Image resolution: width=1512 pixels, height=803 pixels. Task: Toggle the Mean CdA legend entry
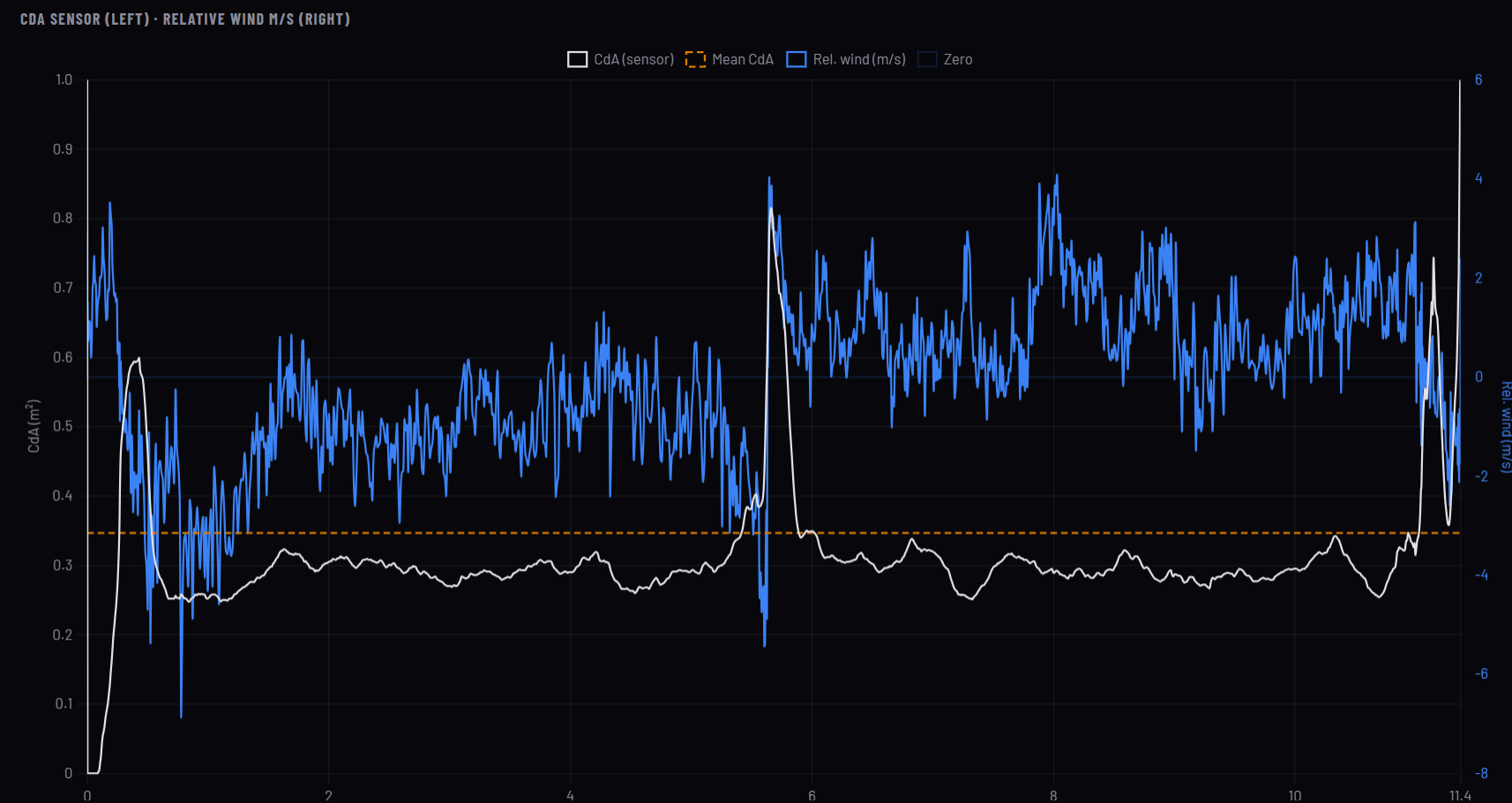click(730, 59)
